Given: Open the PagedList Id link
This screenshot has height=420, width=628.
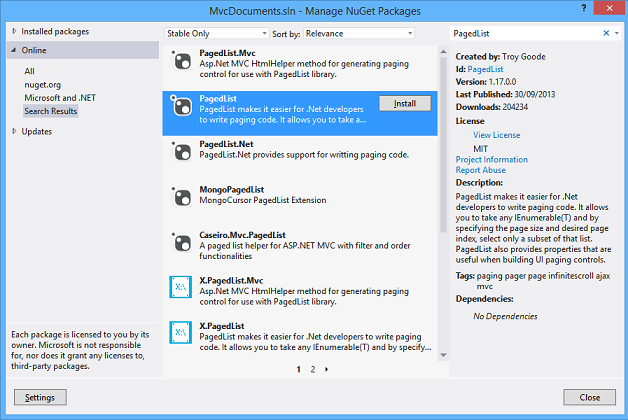Looking at the screenshot, I should click(x=485, y=69).
